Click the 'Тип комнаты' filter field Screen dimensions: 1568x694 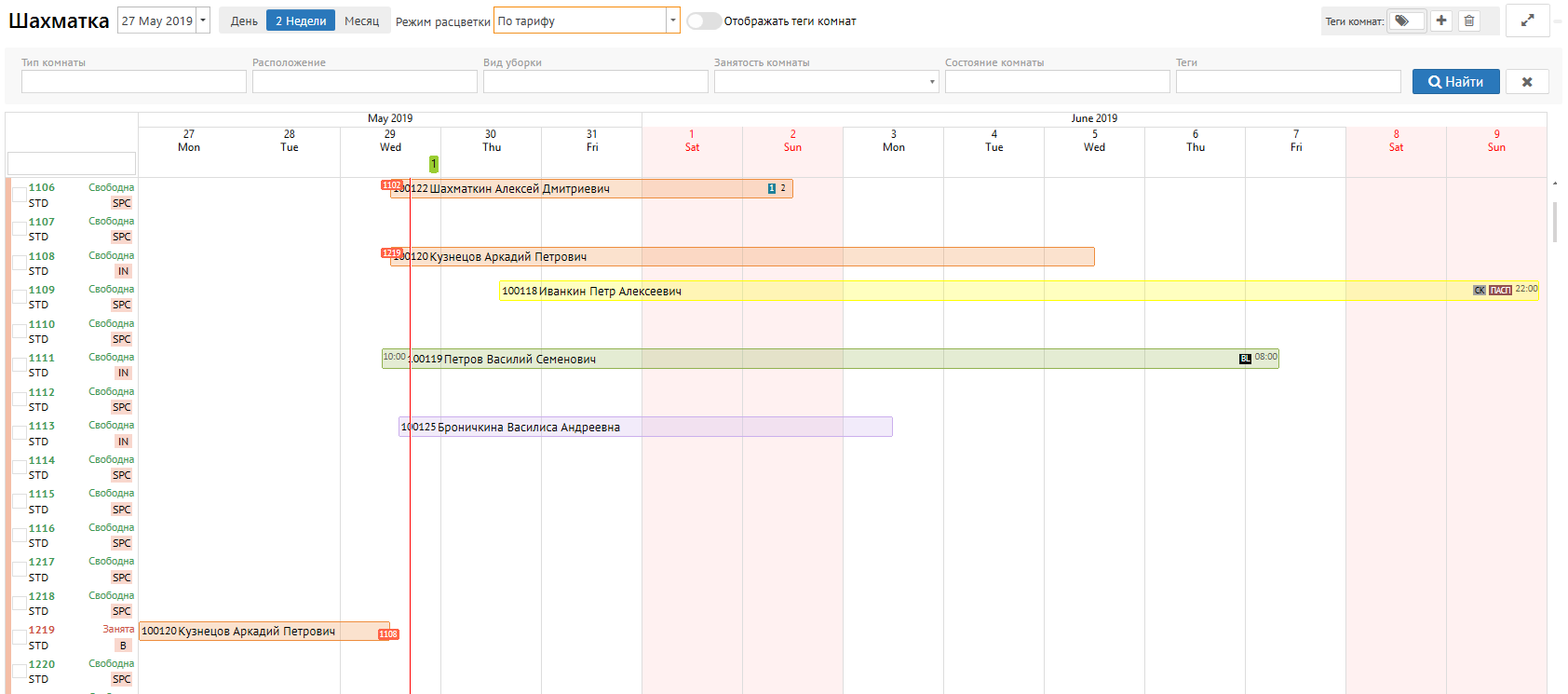click(134, 82)
